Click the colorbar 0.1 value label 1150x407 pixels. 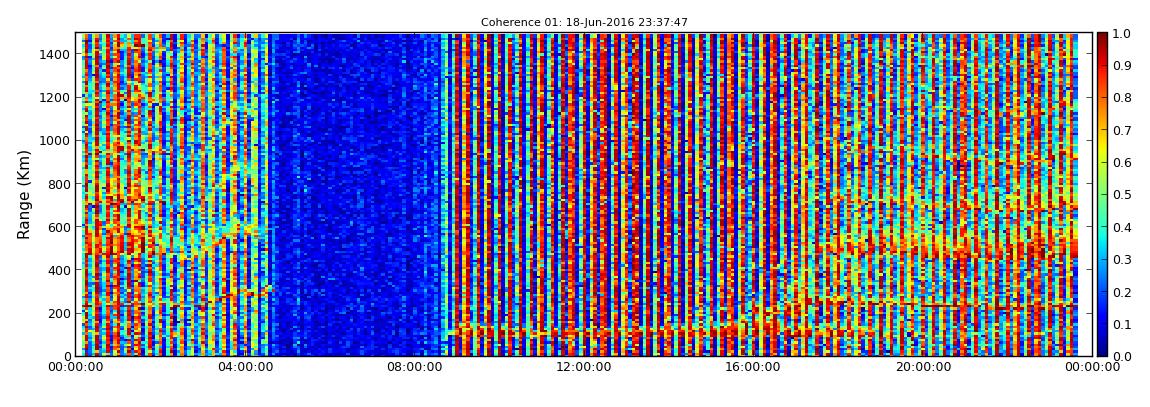(1121, 324)
